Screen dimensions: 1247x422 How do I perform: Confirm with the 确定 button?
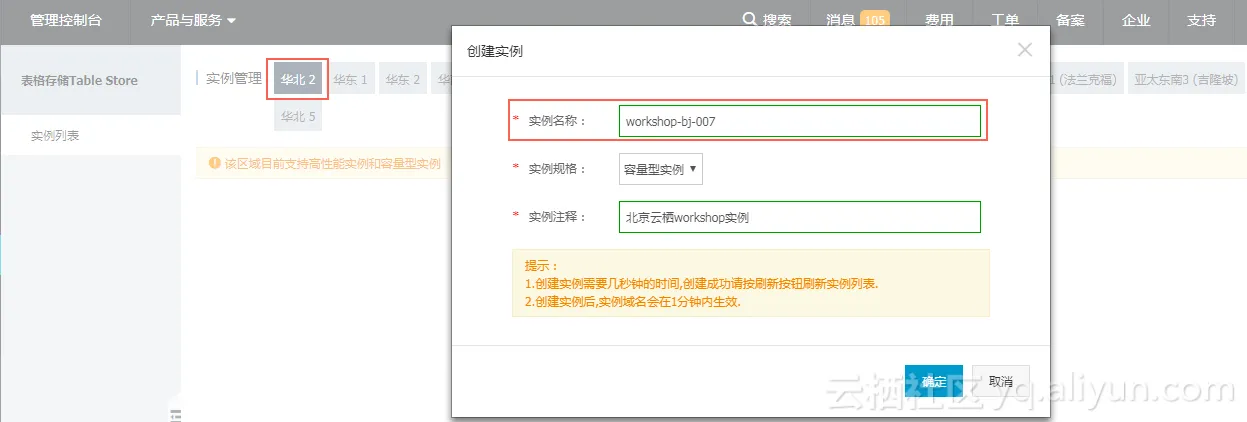(x=934, y=382)
